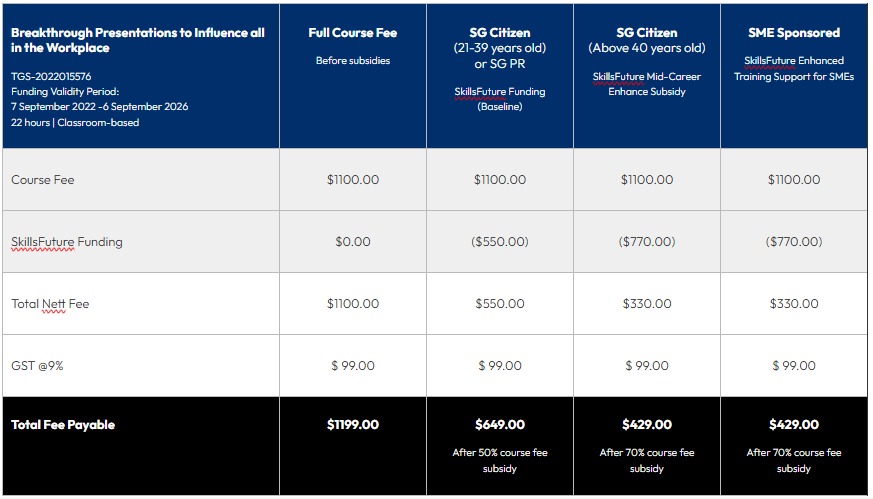Click the Total Fee Payable row label

[63, 425]
